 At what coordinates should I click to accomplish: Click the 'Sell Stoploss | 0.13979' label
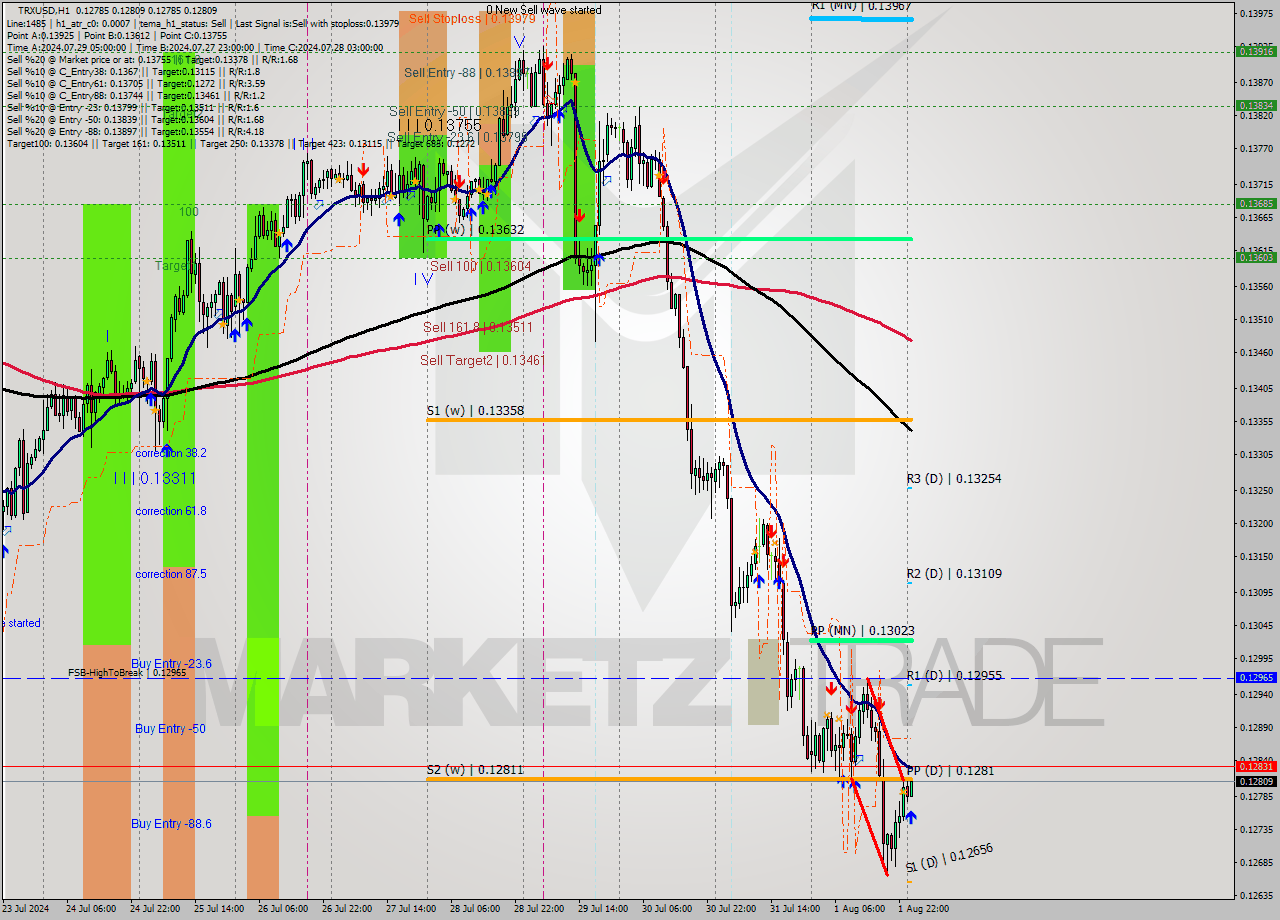point(472,18)
